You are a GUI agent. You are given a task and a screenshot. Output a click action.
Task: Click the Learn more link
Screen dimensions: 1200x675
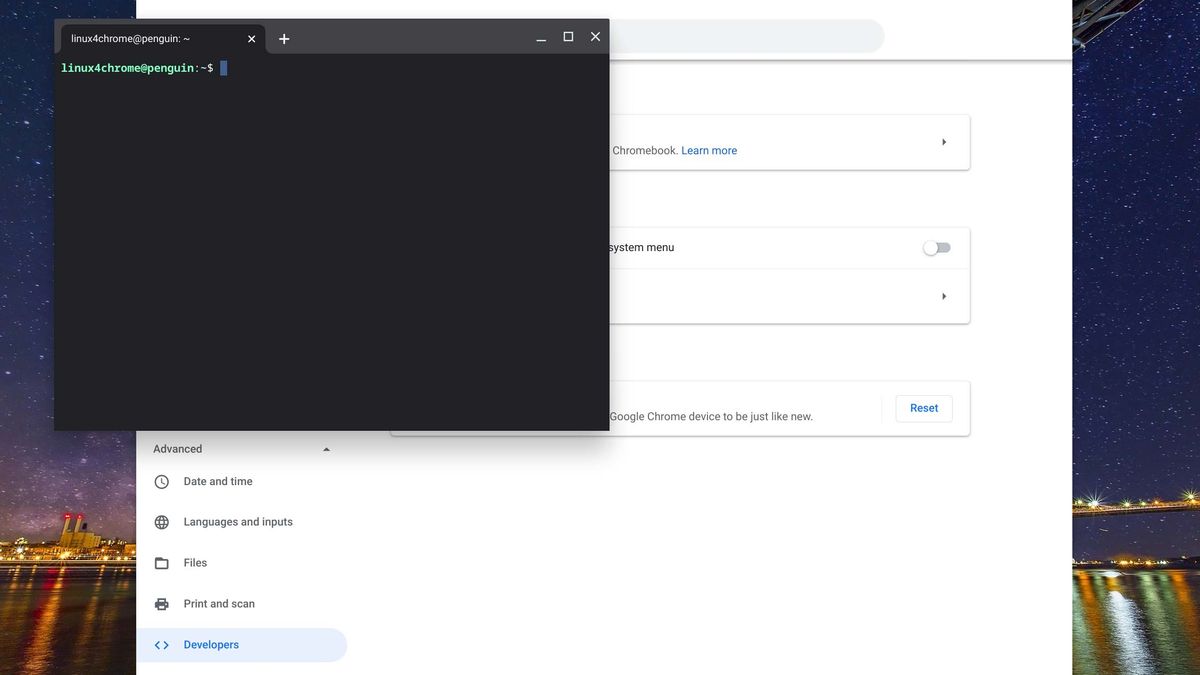pyautogui.click(x=708, y=150)
